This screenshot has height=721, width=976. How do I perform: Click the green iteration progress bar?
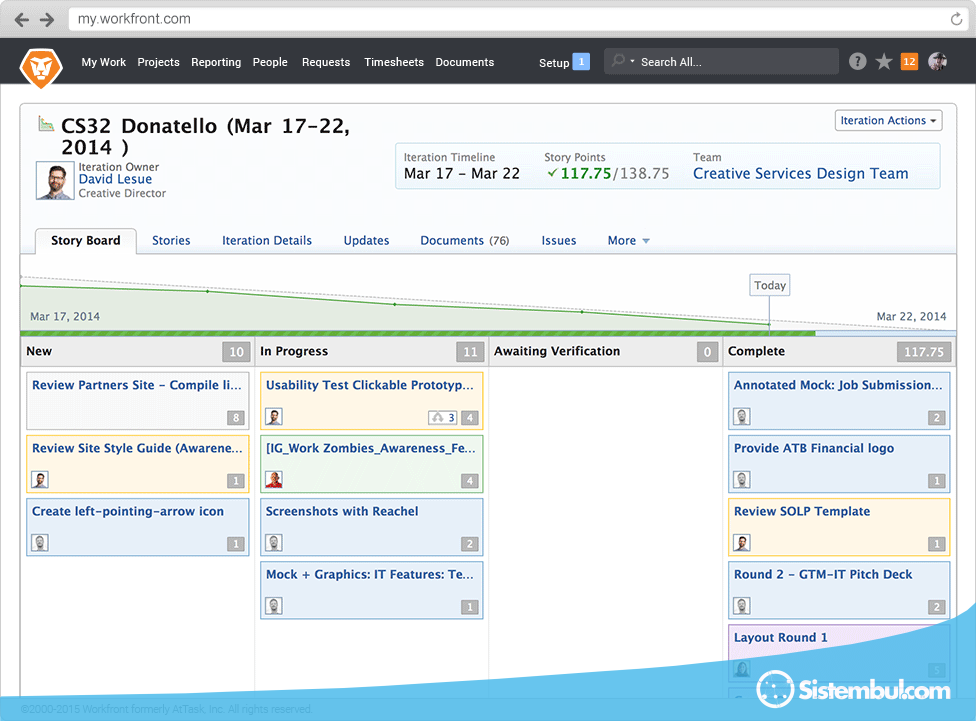coord(418,334)
